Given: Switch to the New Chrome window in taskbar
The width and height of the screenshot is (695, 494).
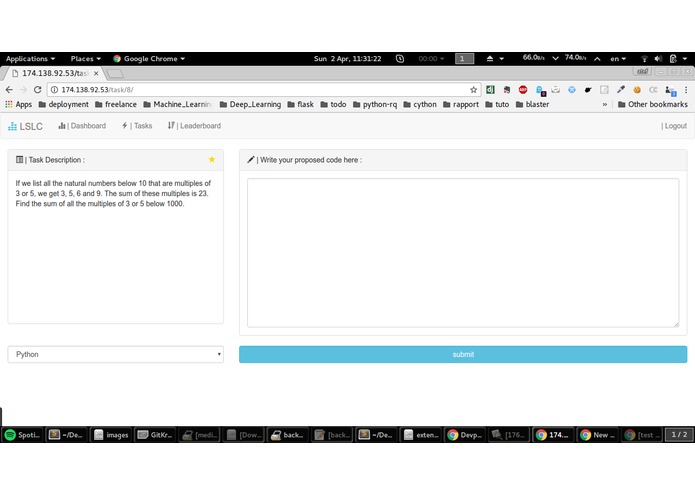Looking at the screenshot, I should pyautogui.click(x=598, y=435).
